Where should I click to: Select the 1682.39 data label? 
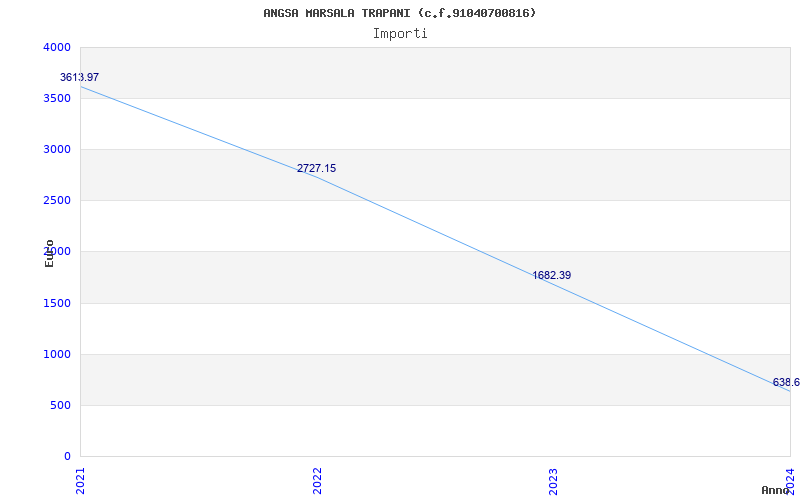(x=552, y=276)
